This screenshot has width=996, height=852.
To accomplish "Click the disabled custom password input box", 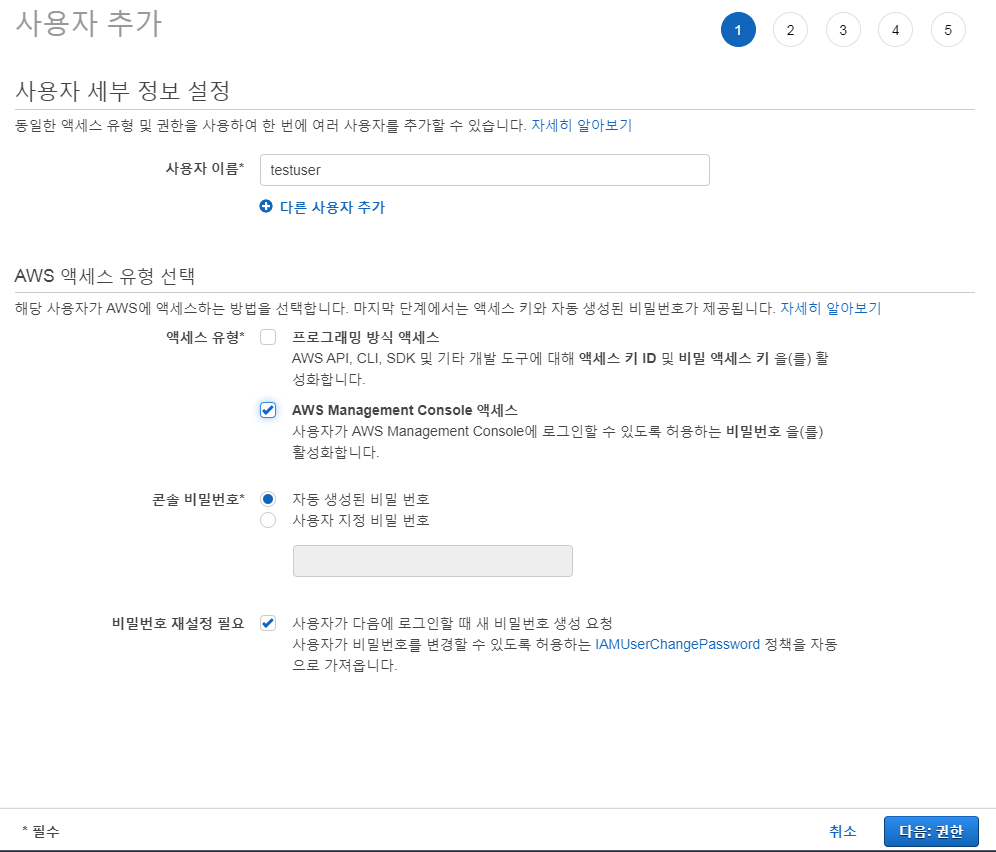I will pyautogui.click(x=433, y=561).
